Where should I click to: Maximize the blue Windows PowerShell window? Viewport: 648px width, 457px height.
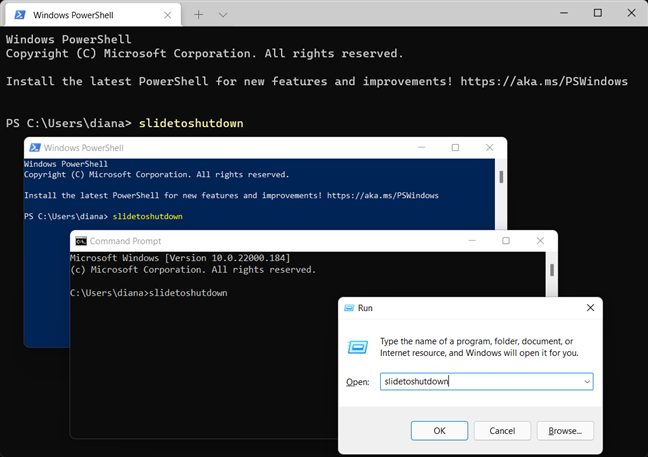(x=455, y=148)
